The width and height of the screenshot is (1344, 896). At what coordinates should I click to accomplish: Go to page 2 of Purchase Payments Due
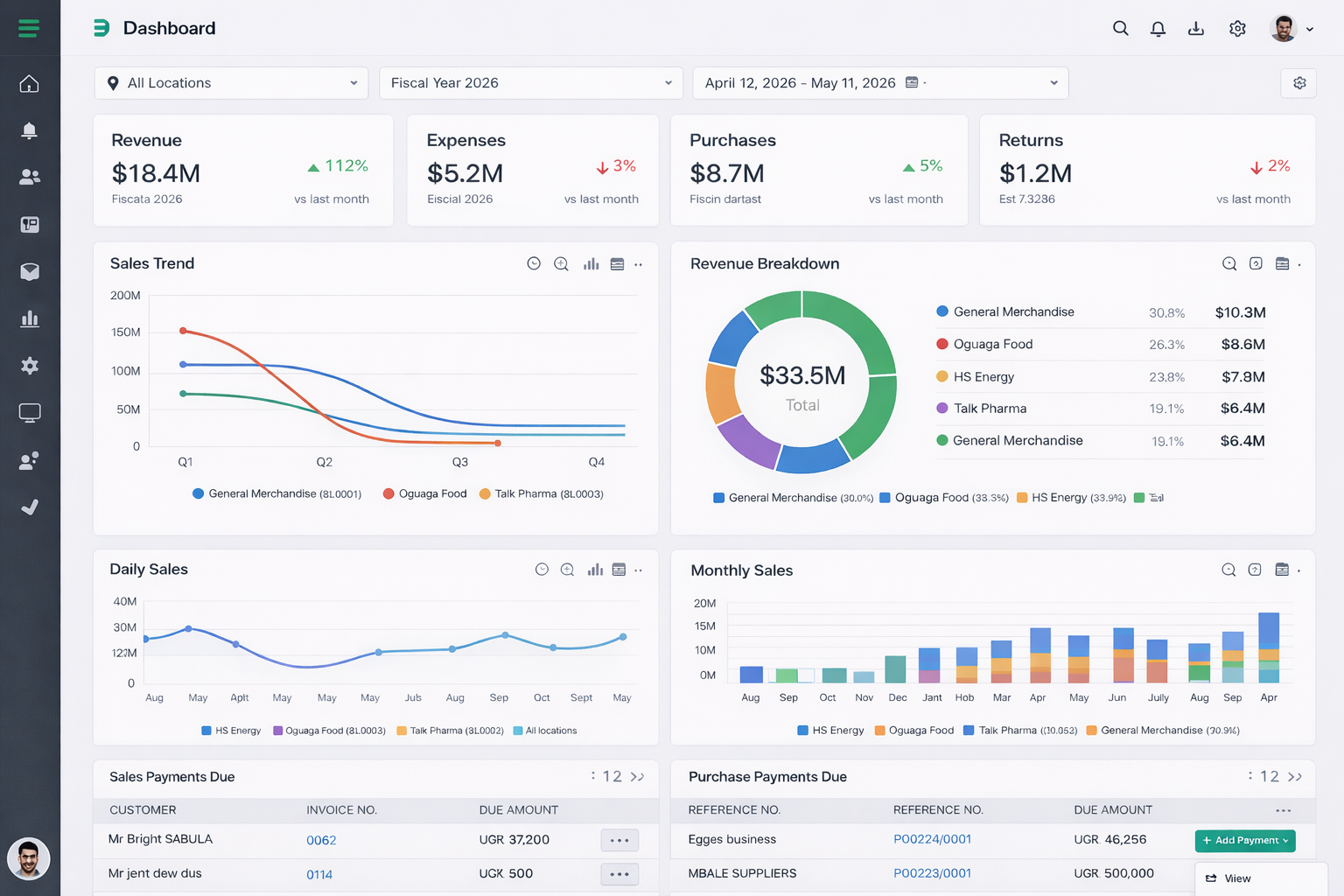point(1274,776)
